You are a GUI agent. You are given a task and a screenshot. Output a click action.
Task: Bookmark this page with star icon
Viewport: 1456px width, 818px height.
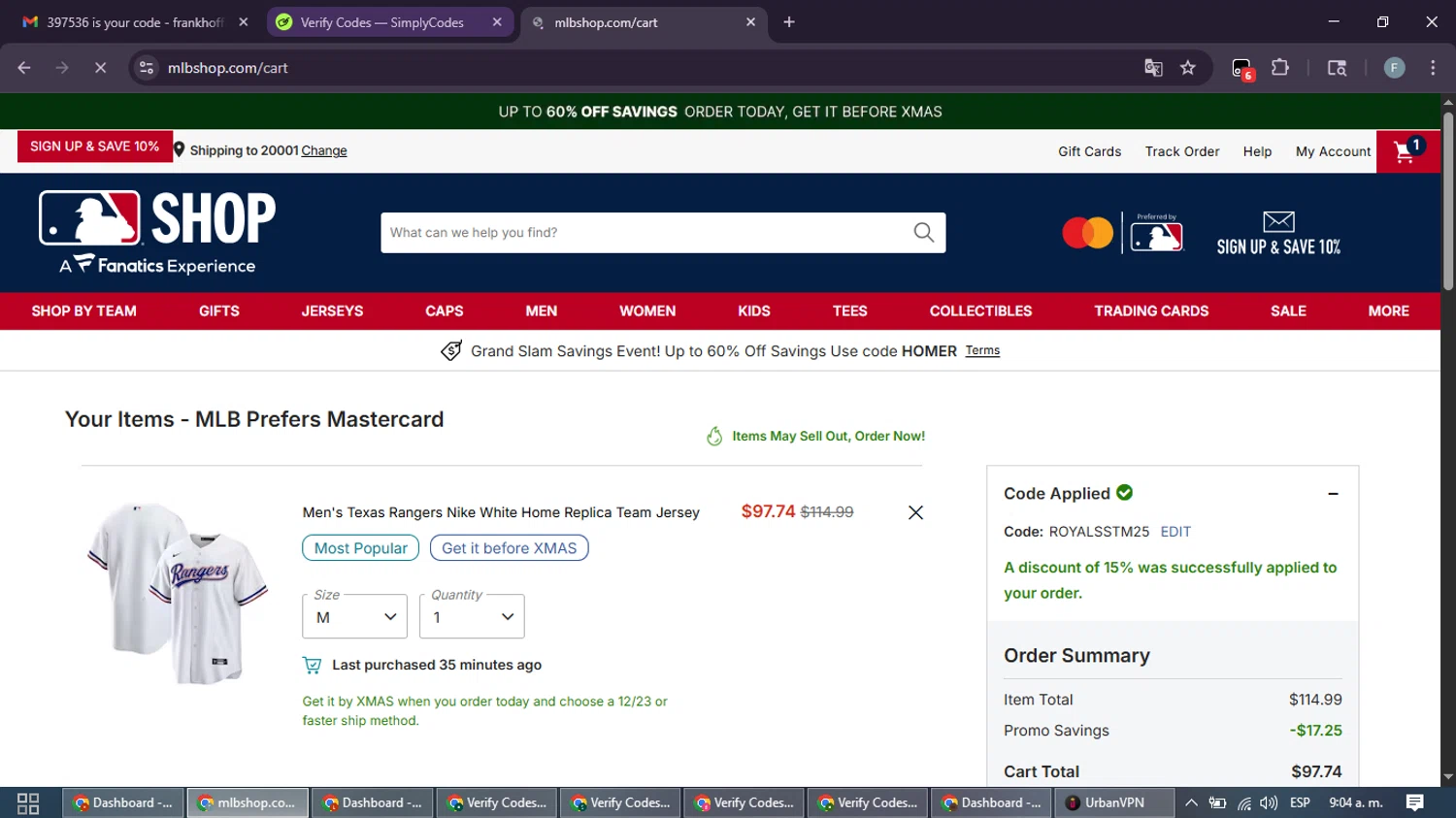[x=1187, y=68]
